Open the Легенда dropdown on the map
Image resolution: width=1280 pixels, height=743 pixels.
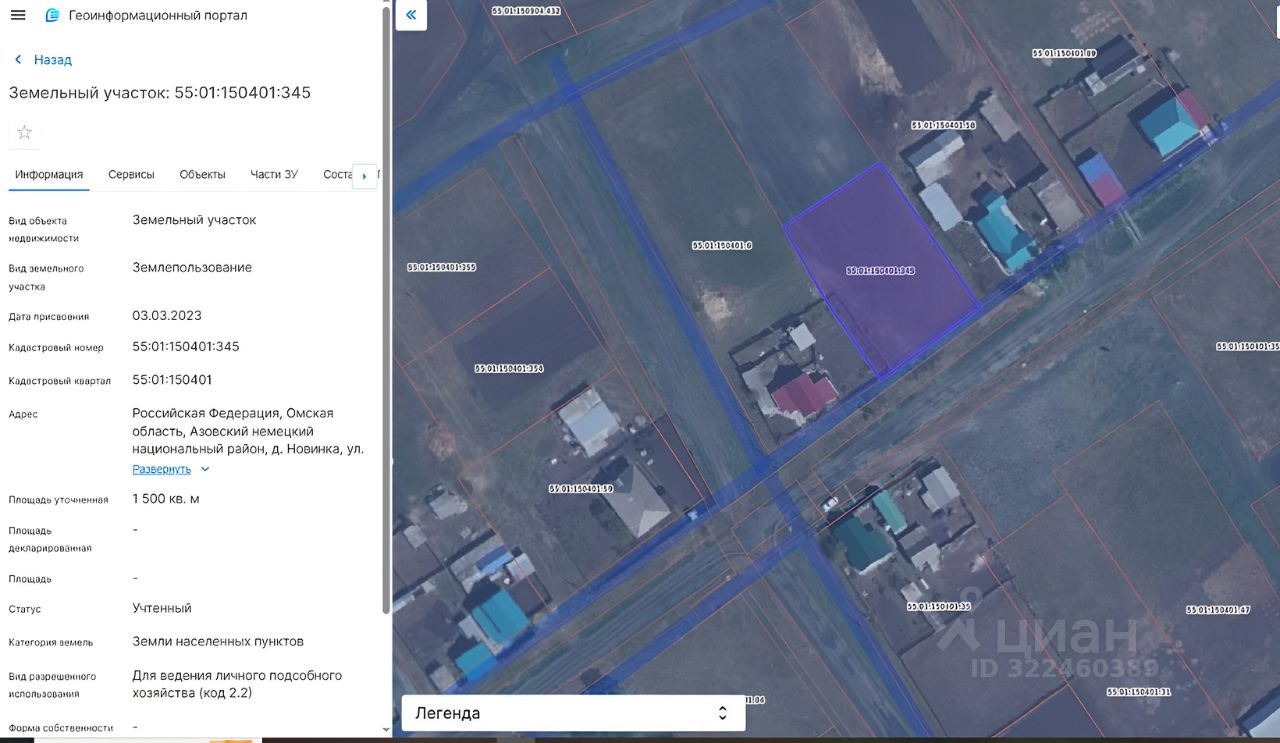tap(573, 713)
